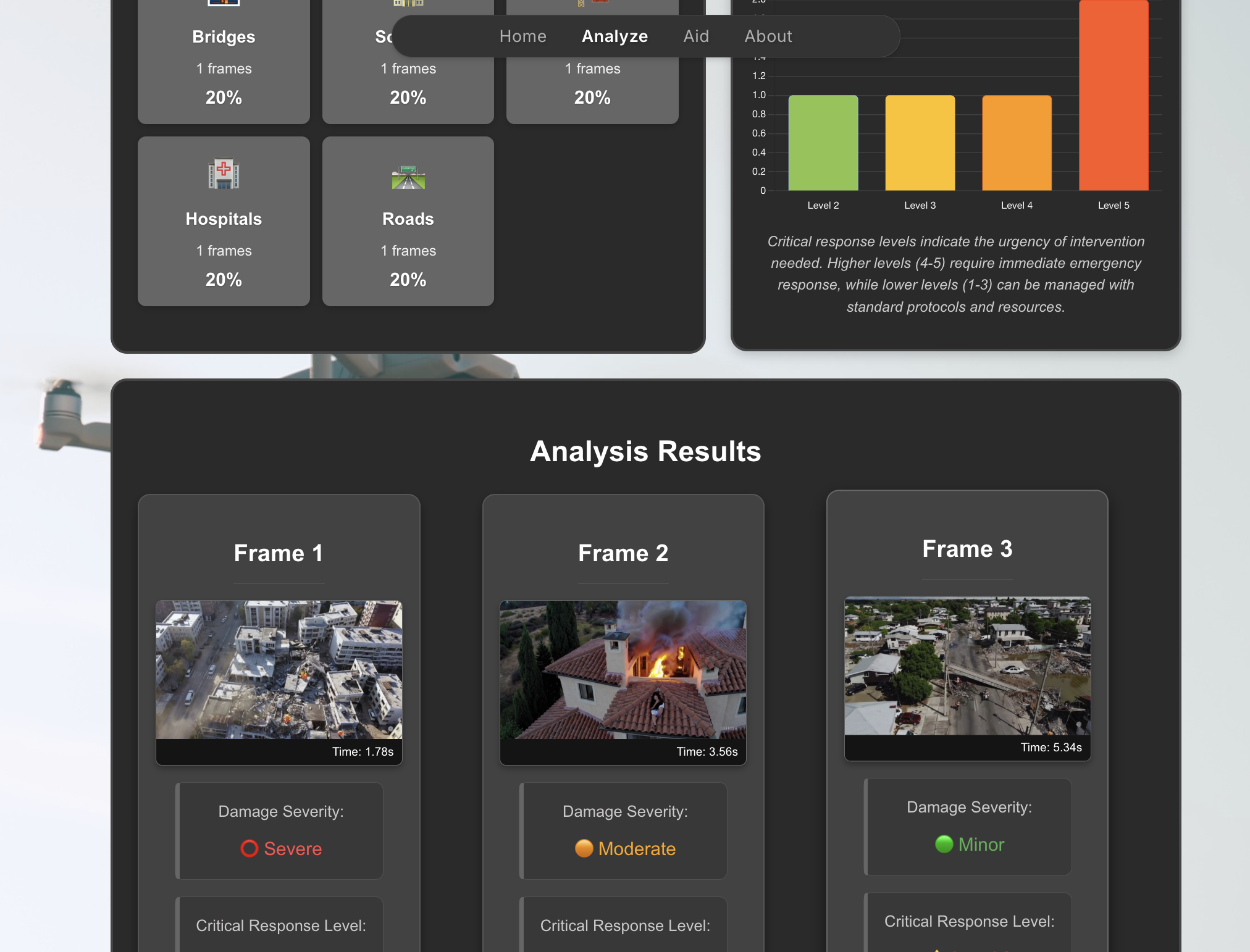Open Frame 2 burning house thumbnail
This screenshot has width=1250, height=952.
[x=623, y=670]
